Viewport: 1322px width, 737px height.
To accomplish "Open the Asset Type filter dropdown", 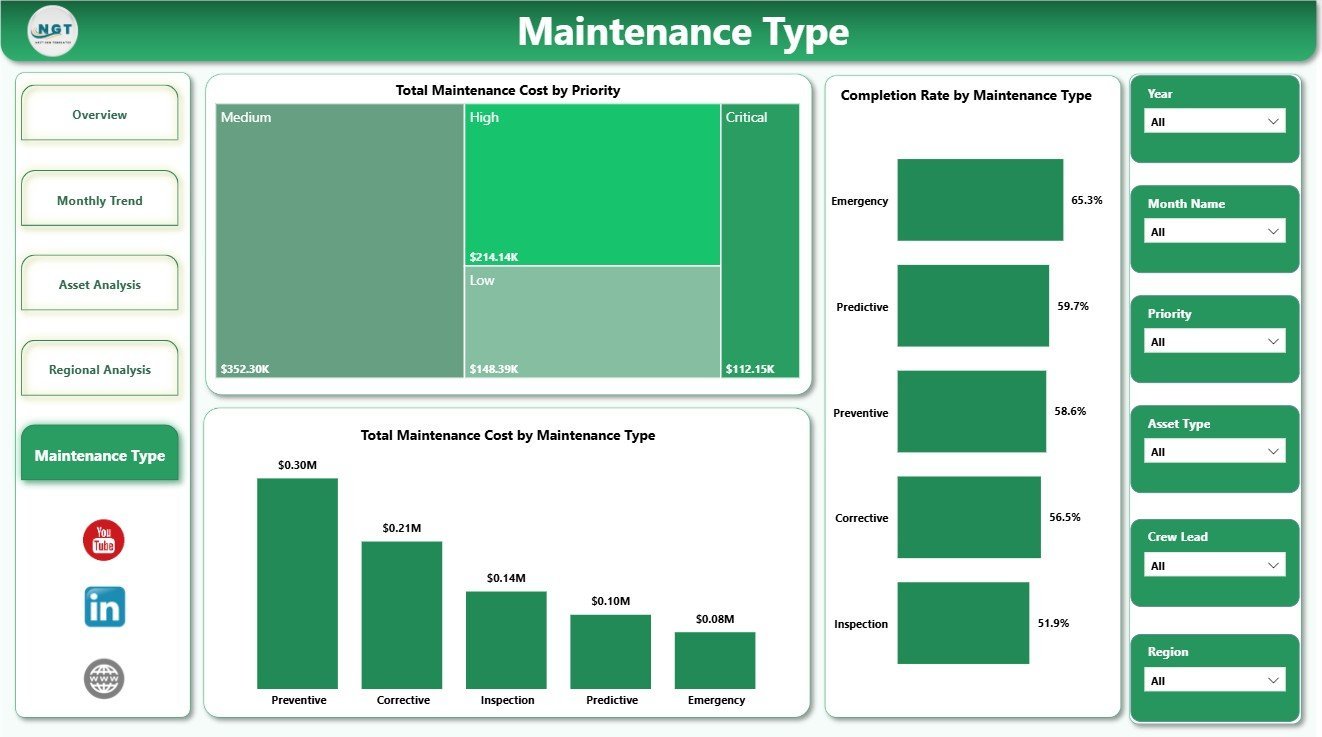I will (x=1214, y=451).
